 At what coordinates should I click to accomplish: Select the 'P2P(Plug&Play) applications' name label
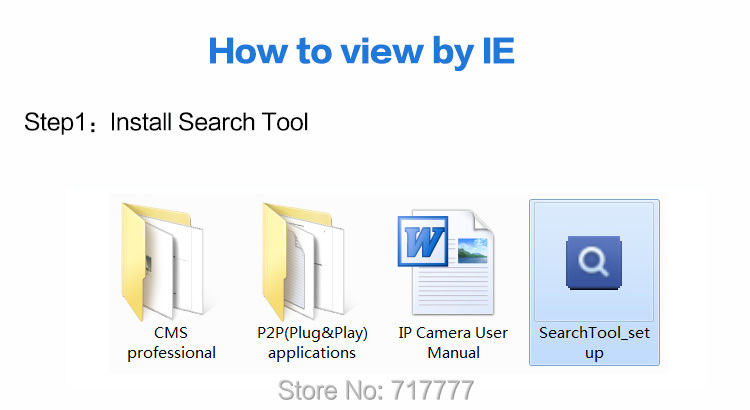click(312, 342)
